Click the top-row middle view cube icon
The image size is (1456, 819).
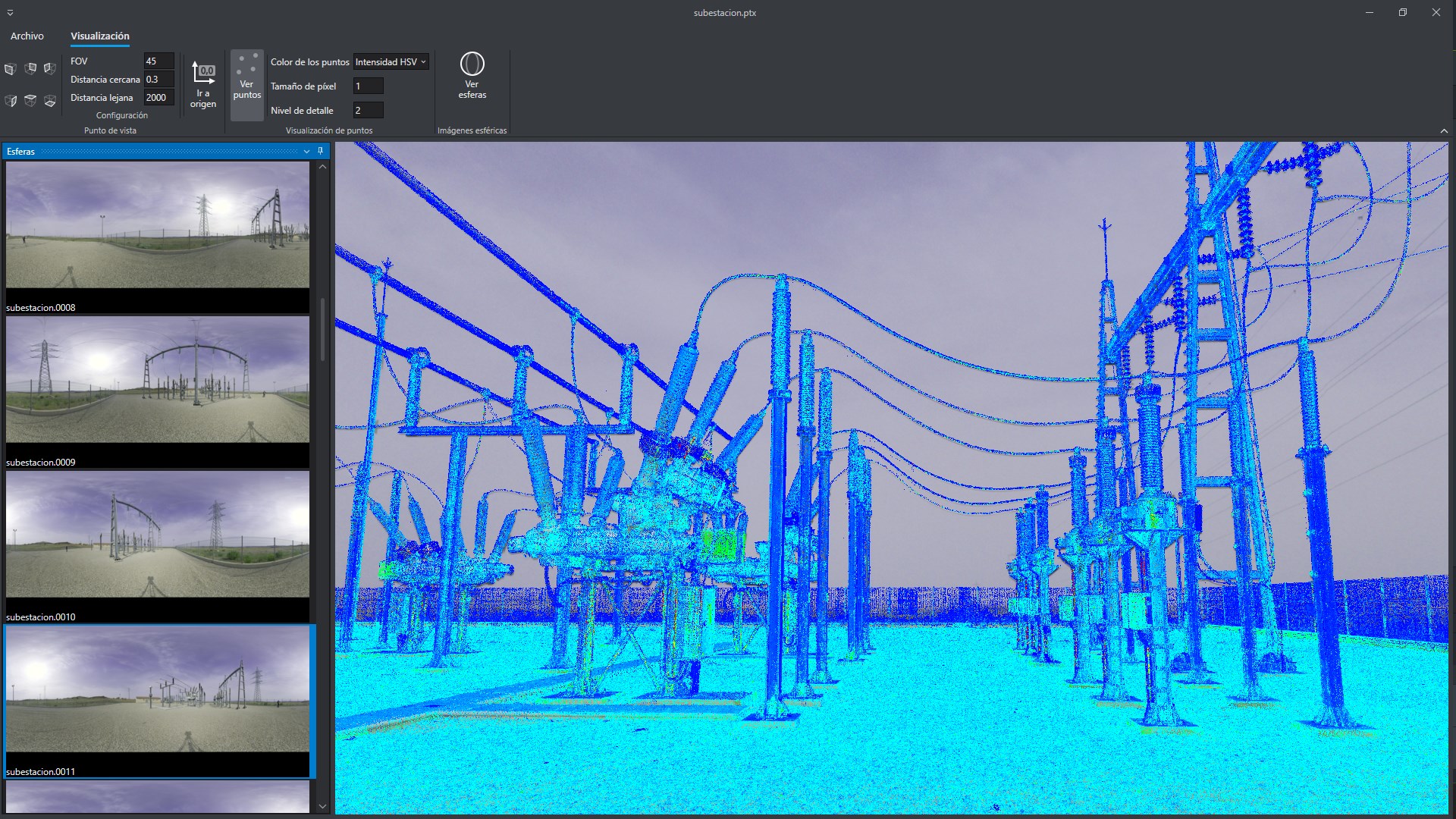click(x=30, y=69)
